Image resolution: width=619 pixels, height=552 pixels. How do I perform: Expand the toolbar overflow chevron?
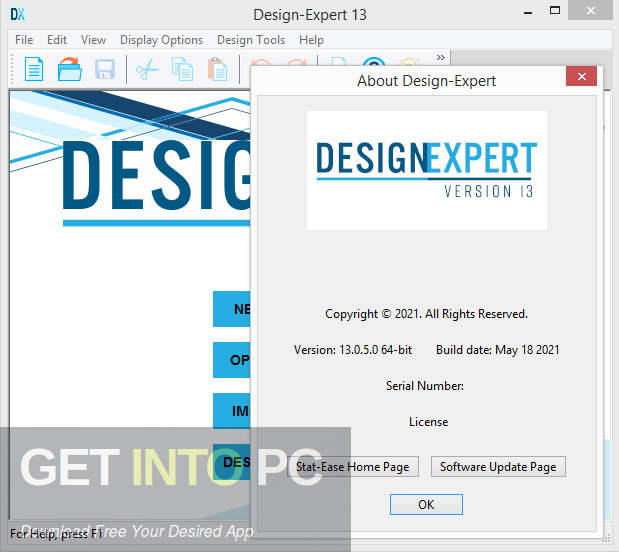pos(441,58)
